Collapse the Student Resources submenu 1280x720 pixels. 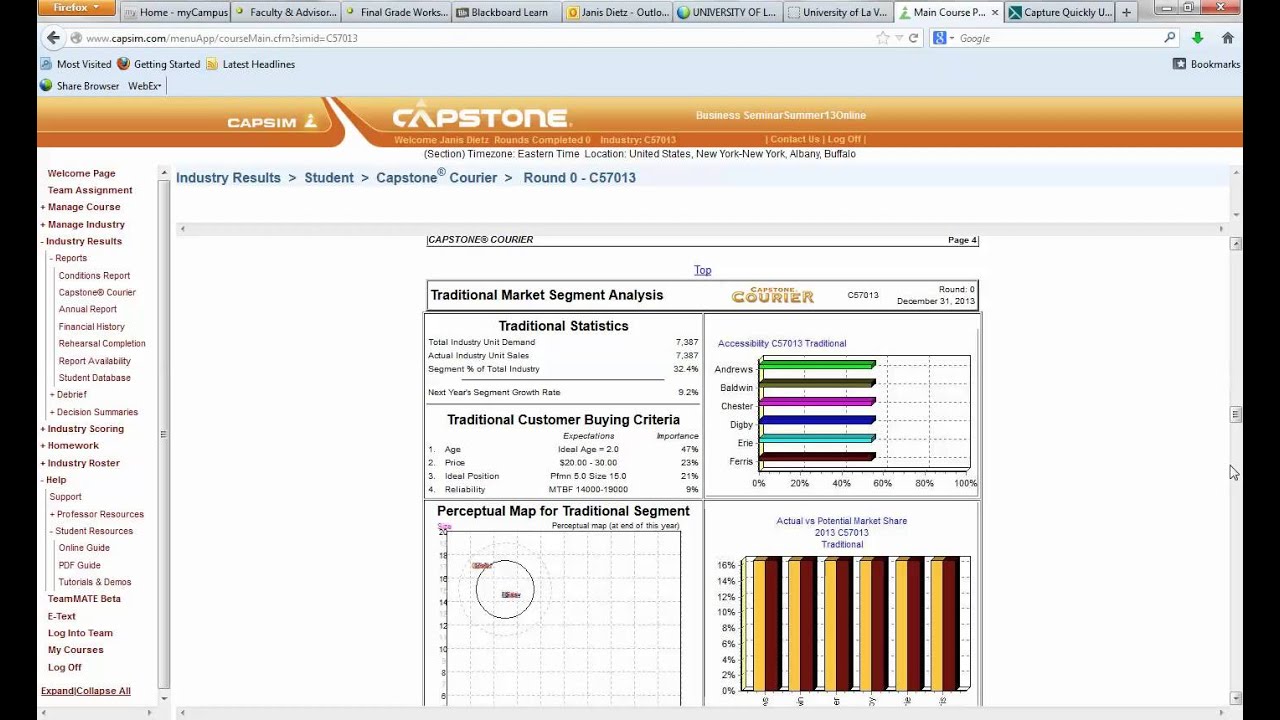91,531
